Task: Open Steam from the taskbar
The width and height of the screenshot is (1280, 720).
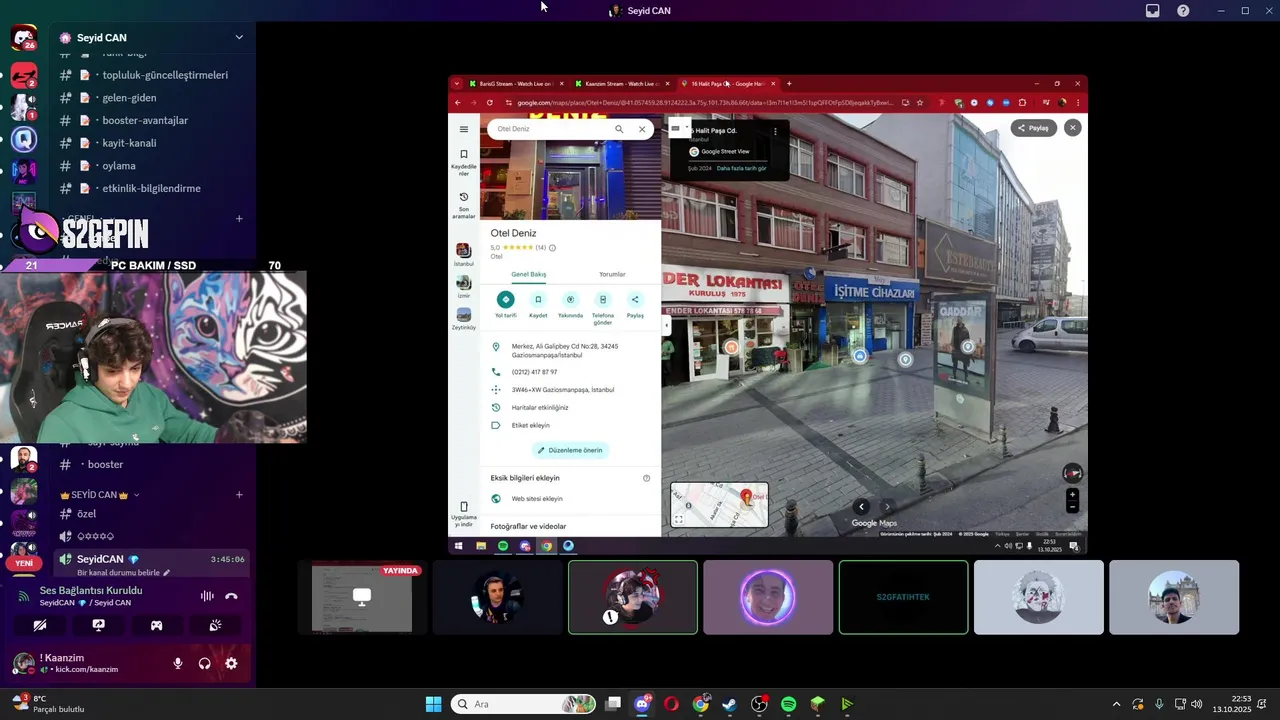Action: [730, 704]
